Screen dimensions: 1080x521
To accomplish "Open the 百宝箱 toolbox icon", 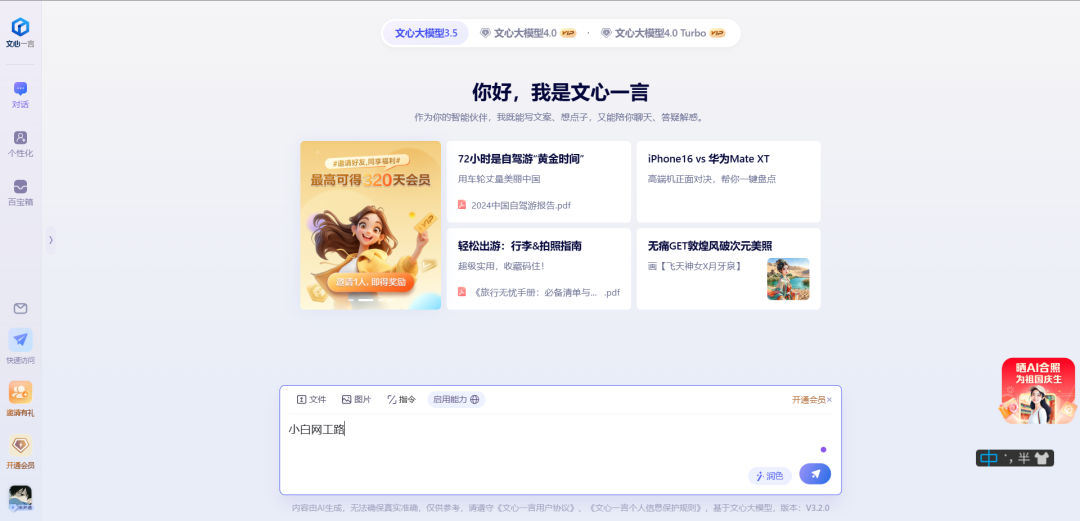I will (20, 187).
